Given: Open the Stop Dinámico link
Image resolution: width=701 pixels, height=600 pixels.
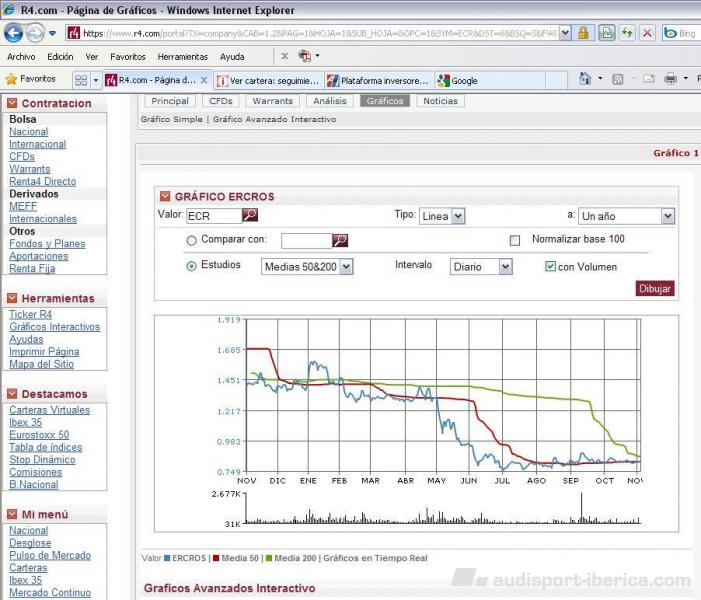Looking at the screenshot, I should coord(42,460).
